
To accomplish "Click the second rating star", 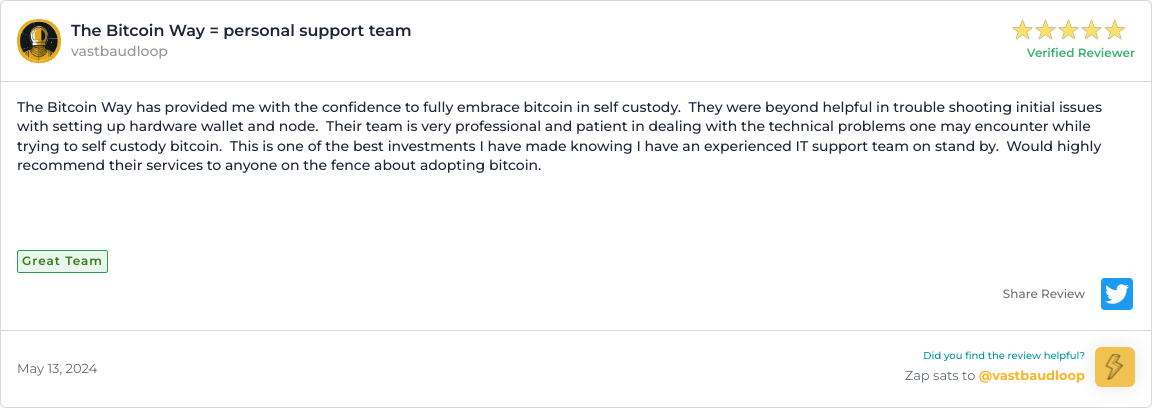I will pyautogui.click(x=1047, y=30).
